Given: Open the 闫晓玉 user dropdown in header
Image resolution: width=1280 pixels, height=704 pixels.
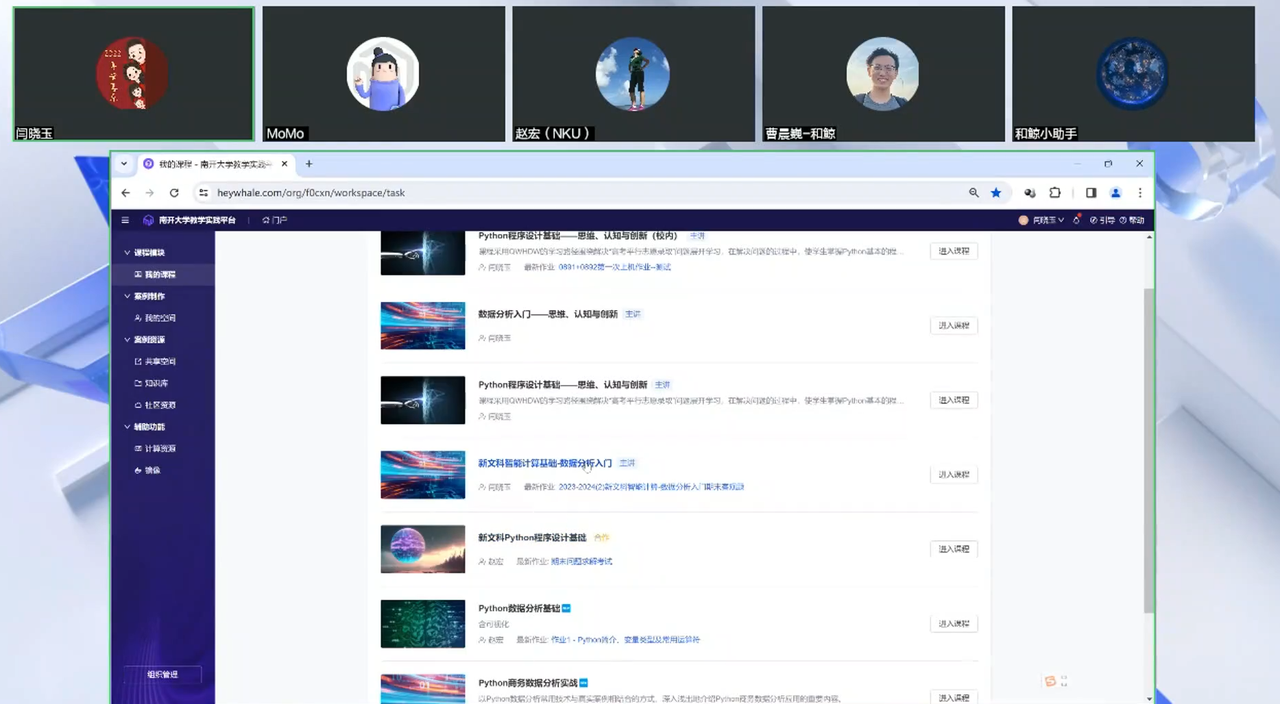Looking at the screenshot, I should [x=1041, y=220].
